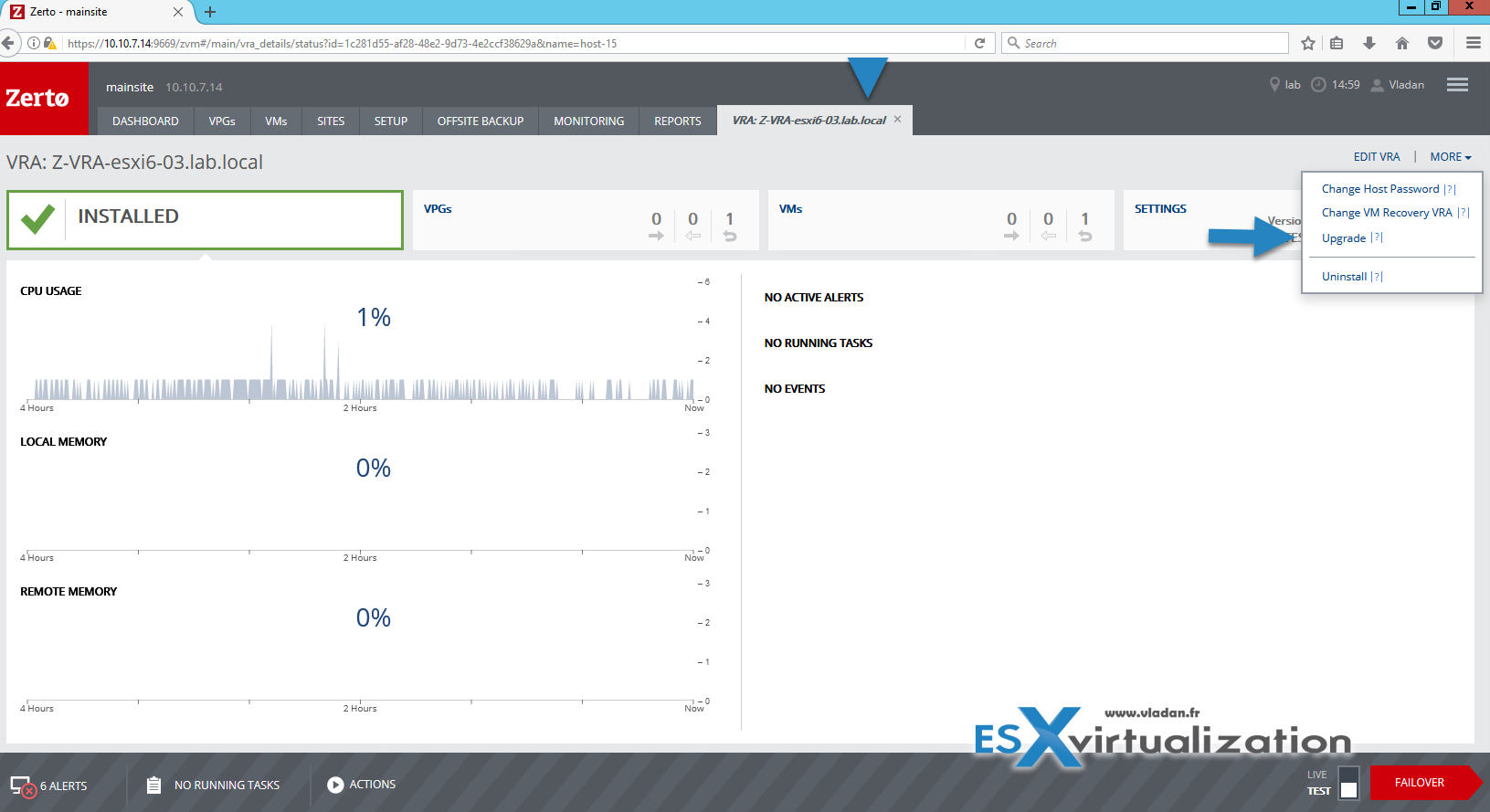The image size is (1490, 812).
Task: Open the MONITORING tab
Action: [x=589, y=121]
